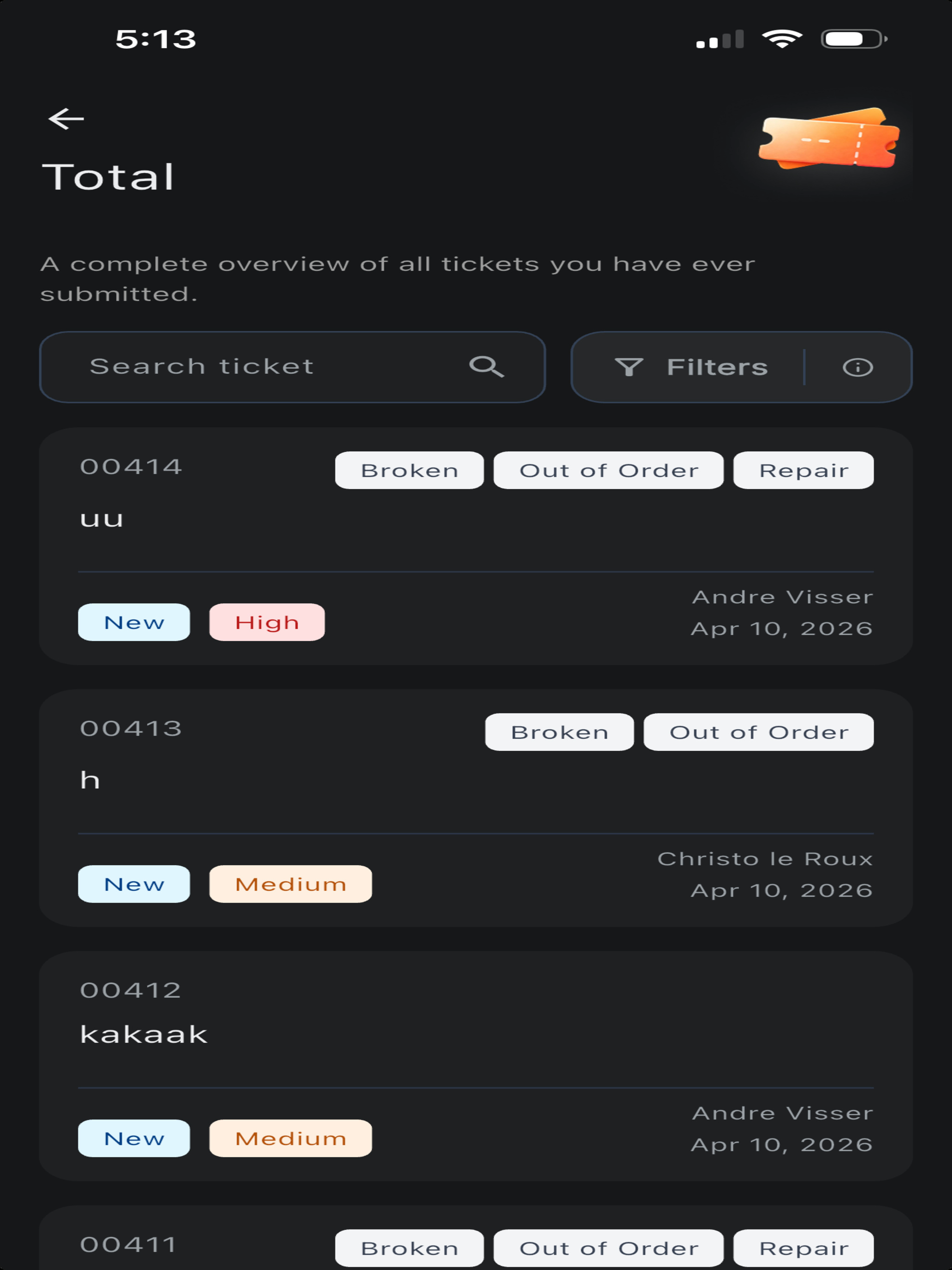Click the funnel filter icon
Viewport: 952px width, 1270px height.
click(629, 367)
